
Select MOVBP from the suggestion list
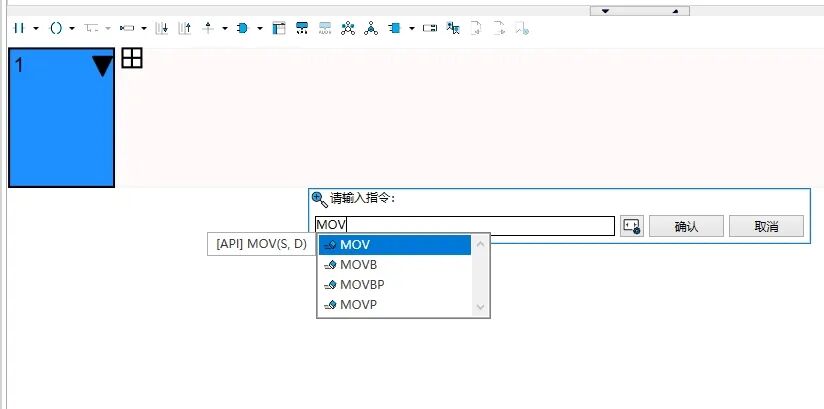[395, 285]
